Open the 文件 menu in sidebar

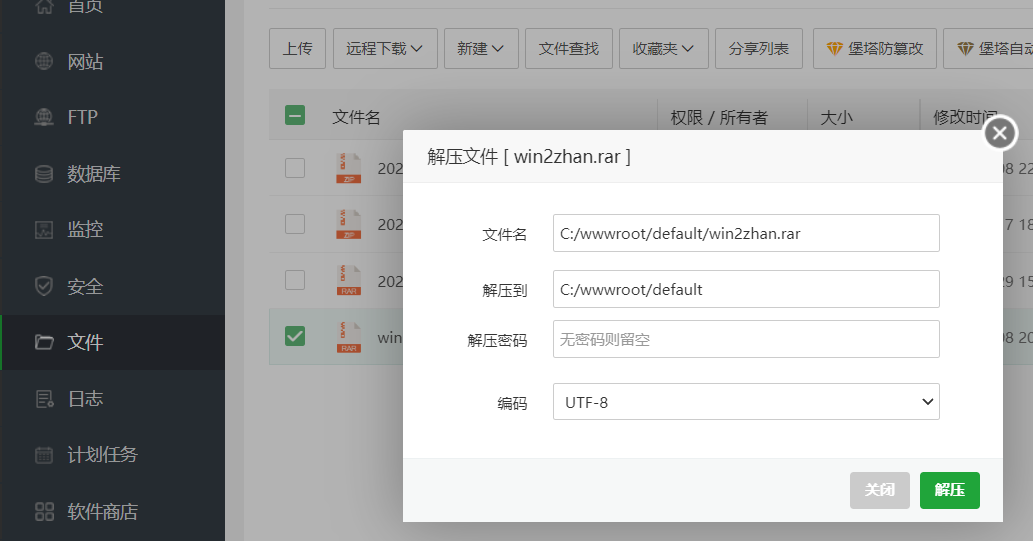pos(85,343)
